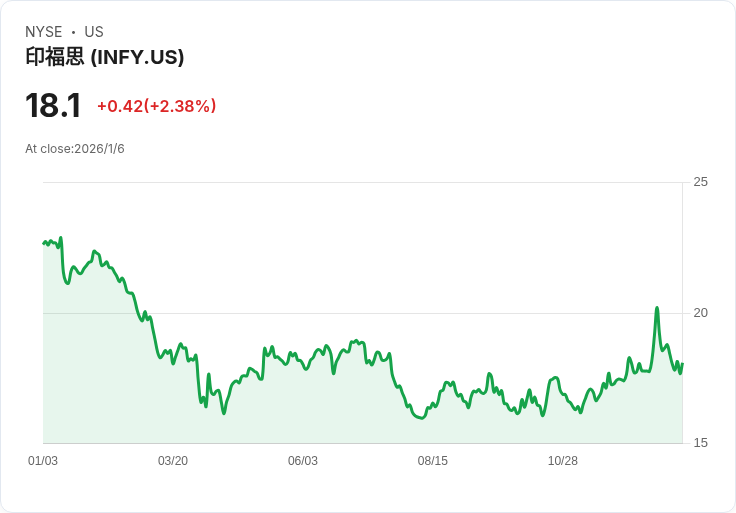Image resolution: width=736 pixels, height=513 pixels.
Task: Click the horizontal gridline at the 20 level
Action: [x=400, y=313]
